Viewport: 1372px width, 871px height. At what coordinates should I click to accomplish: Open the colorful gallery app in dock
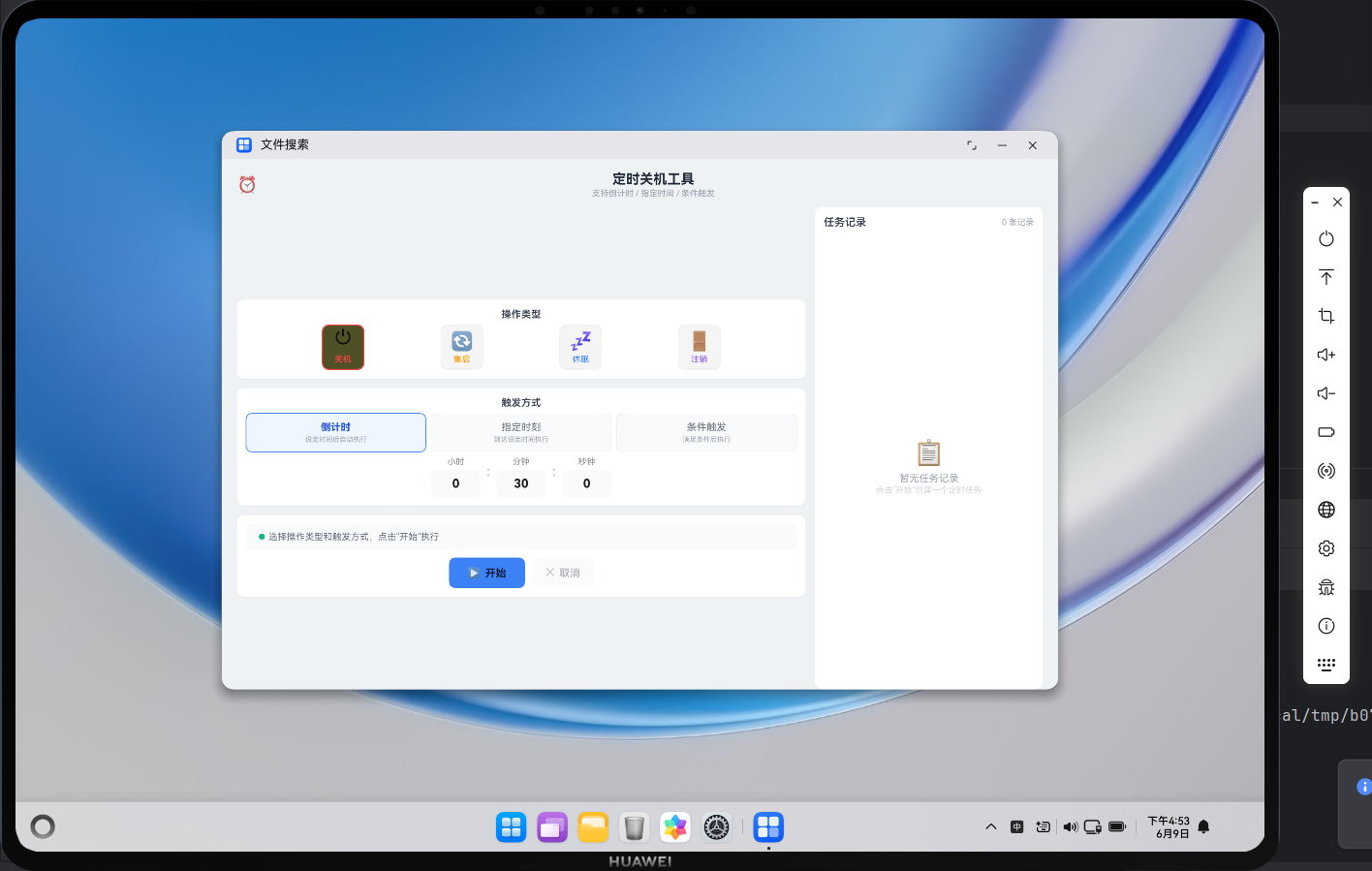[x=675, y=826]
